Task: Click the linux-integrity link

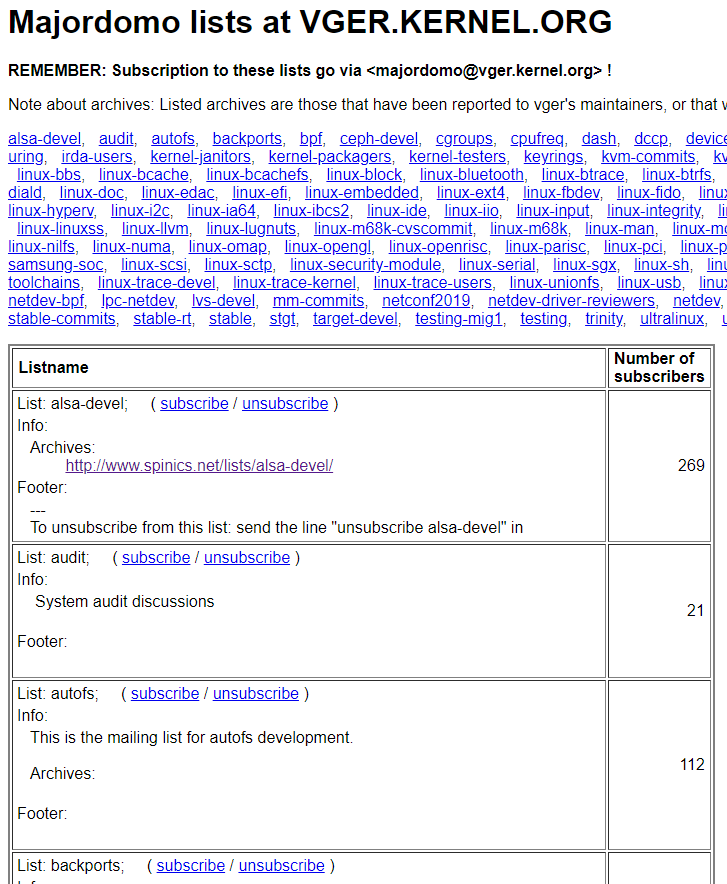Action: pyautogui.click(x=654, y=211)
